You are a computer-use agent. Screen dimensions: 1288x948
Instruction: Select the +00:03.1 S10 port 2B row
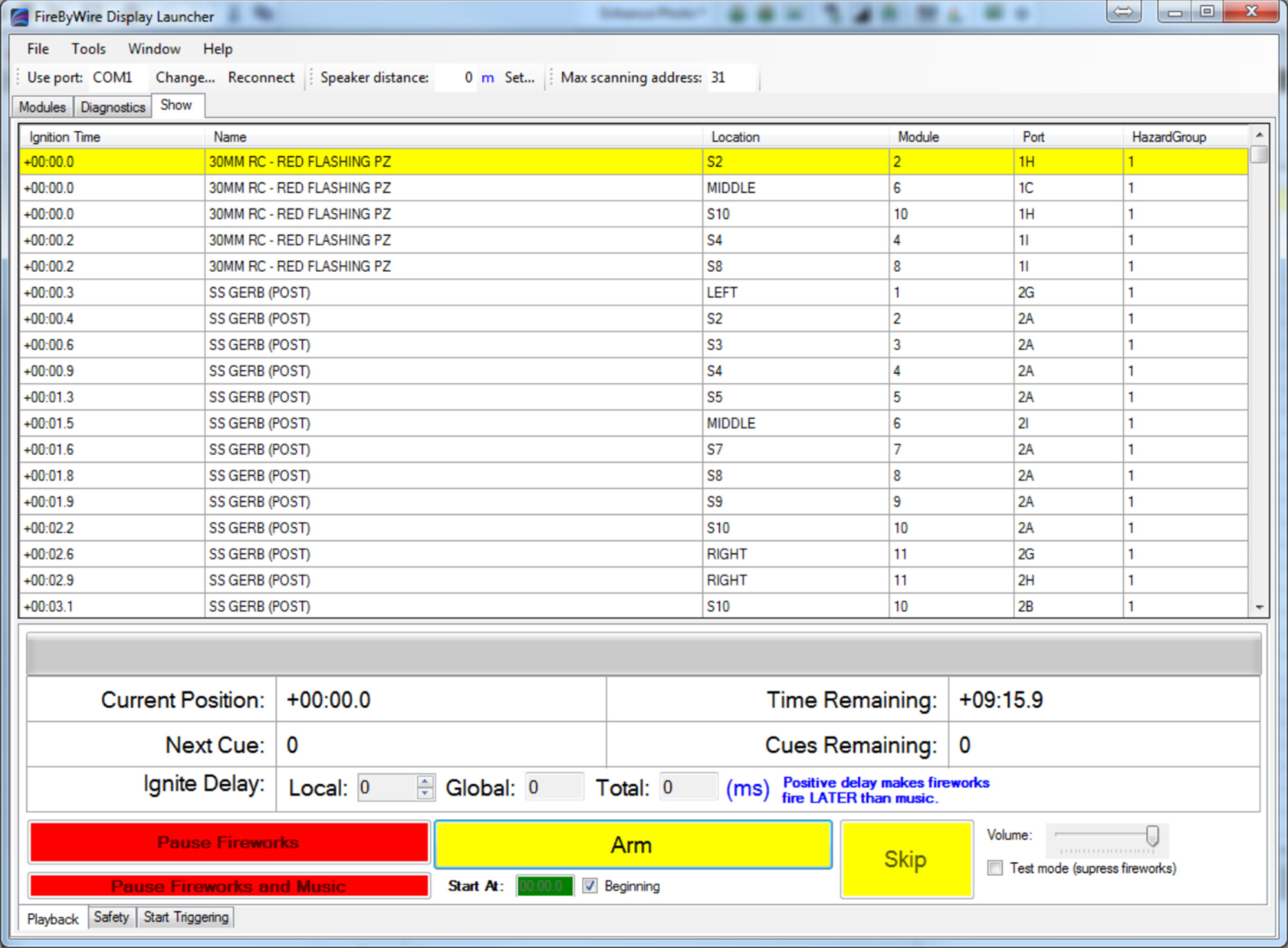click(634, 606)
